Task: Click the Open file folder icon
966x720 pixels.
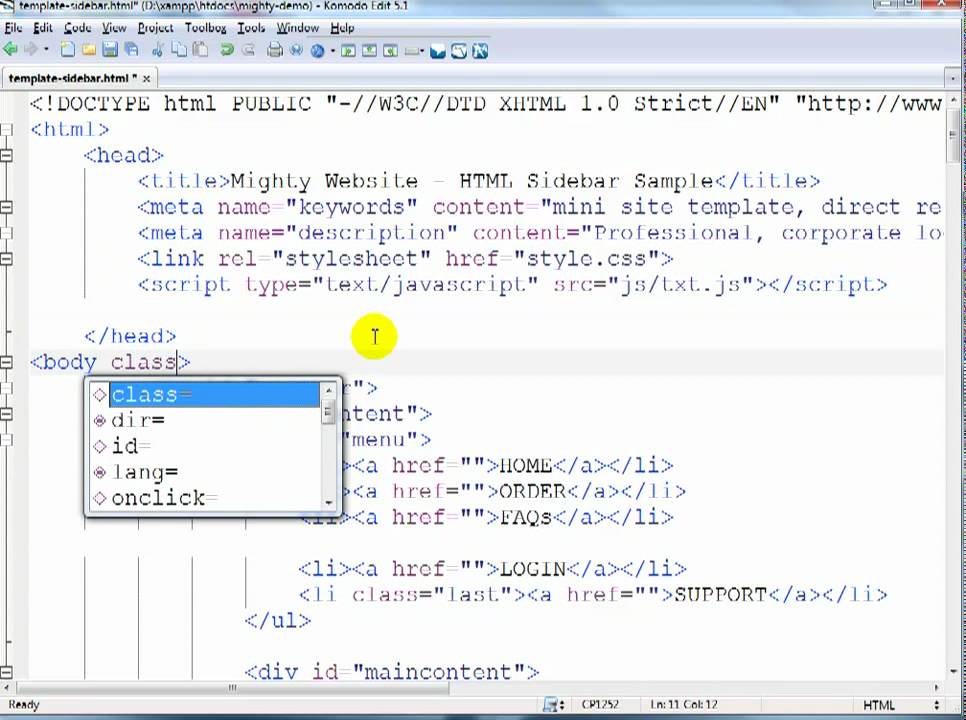Action: coord(89,51)
